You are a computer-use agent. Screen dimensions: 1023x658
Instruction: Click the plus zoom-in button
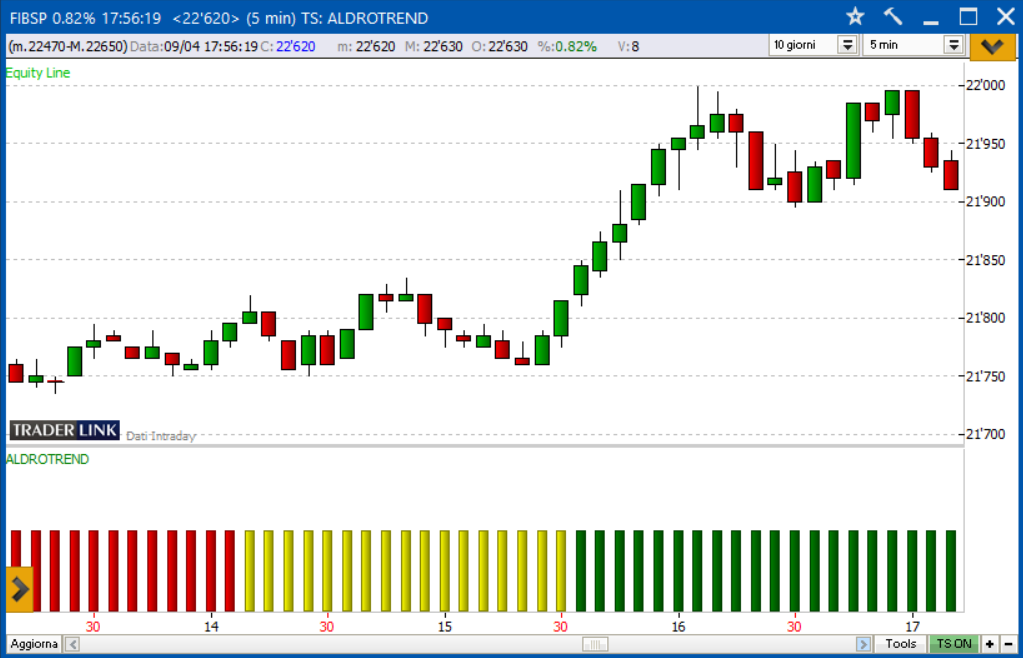[990, 644]
